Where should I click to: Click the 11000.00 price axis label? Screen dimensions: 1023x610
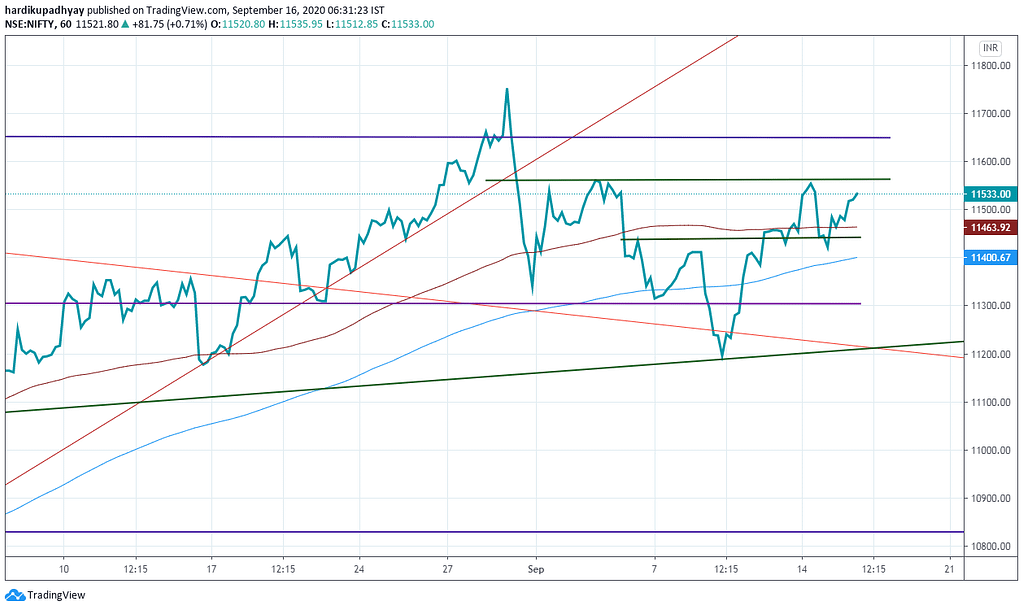[x=990, y=451]
